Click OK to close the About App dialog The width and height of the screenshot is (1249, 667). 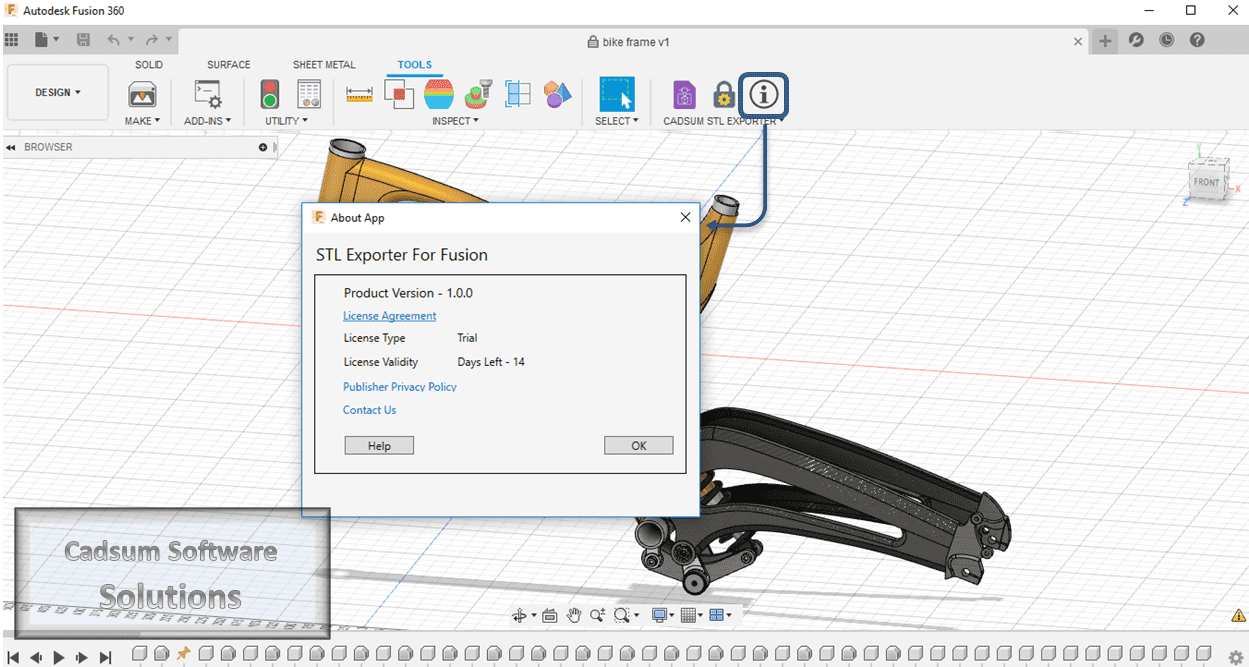pyautogui.click(x=638, y=445)
